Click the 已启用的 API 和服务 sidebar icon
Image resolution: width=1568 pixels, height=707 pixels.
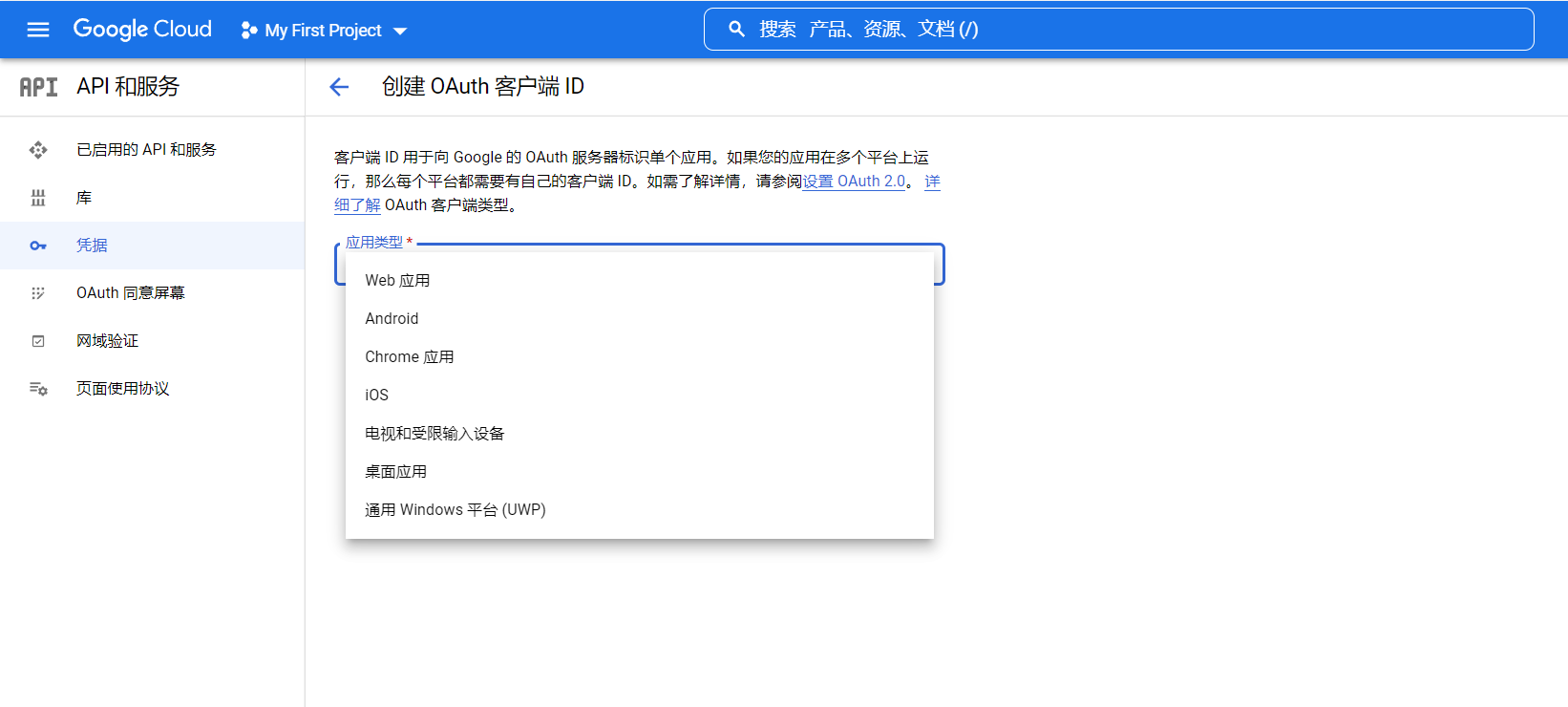point(38,150)
